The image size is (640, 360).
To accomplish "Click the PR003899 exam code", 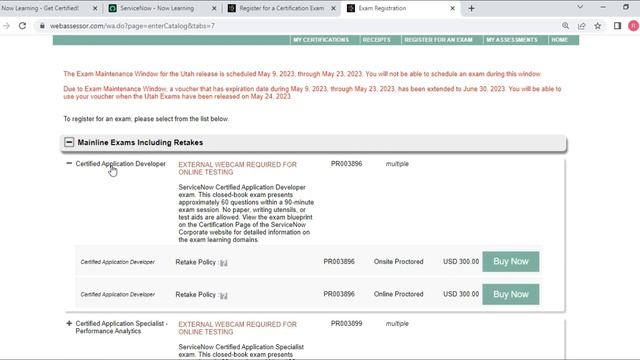I will [x=347, y=324].
